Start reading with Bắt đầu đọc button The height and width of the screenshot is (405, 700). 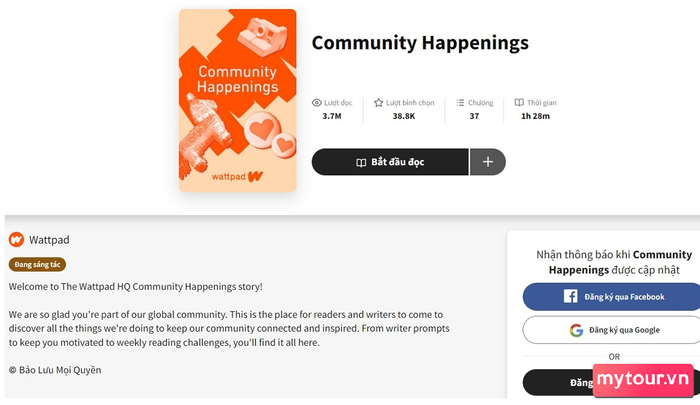tap(390, 162)
